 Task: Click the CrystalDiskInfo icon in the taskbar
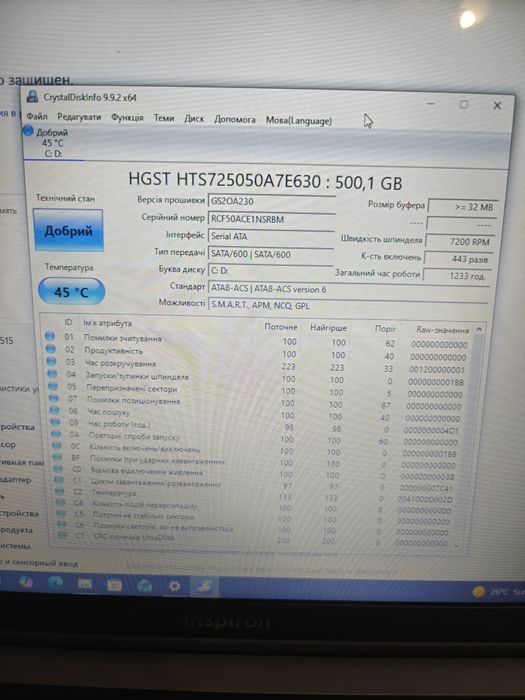pos(204,587)
